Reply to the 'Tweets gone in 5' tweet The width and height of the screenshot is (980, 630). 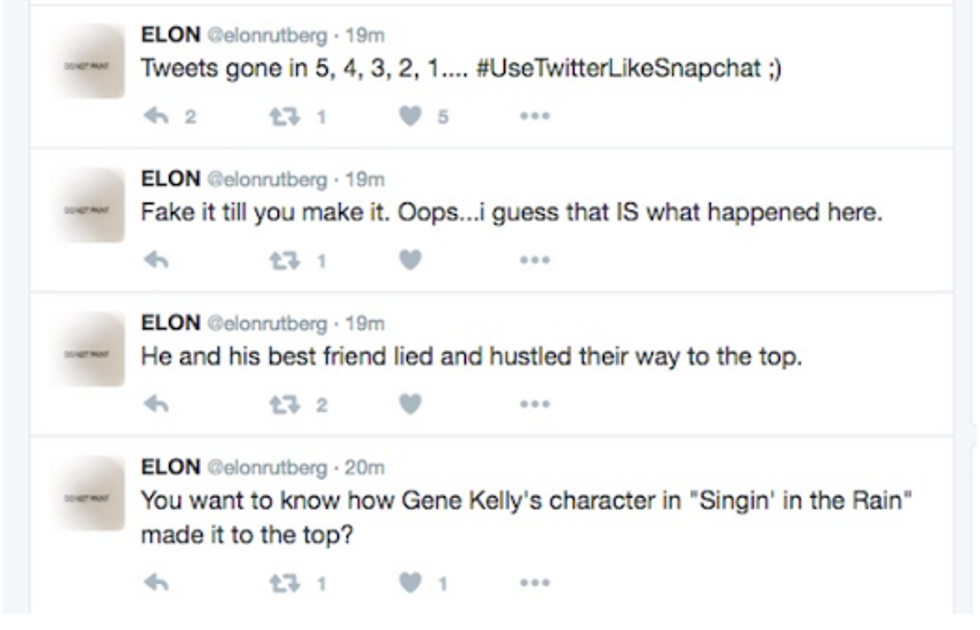coord(155,116)
